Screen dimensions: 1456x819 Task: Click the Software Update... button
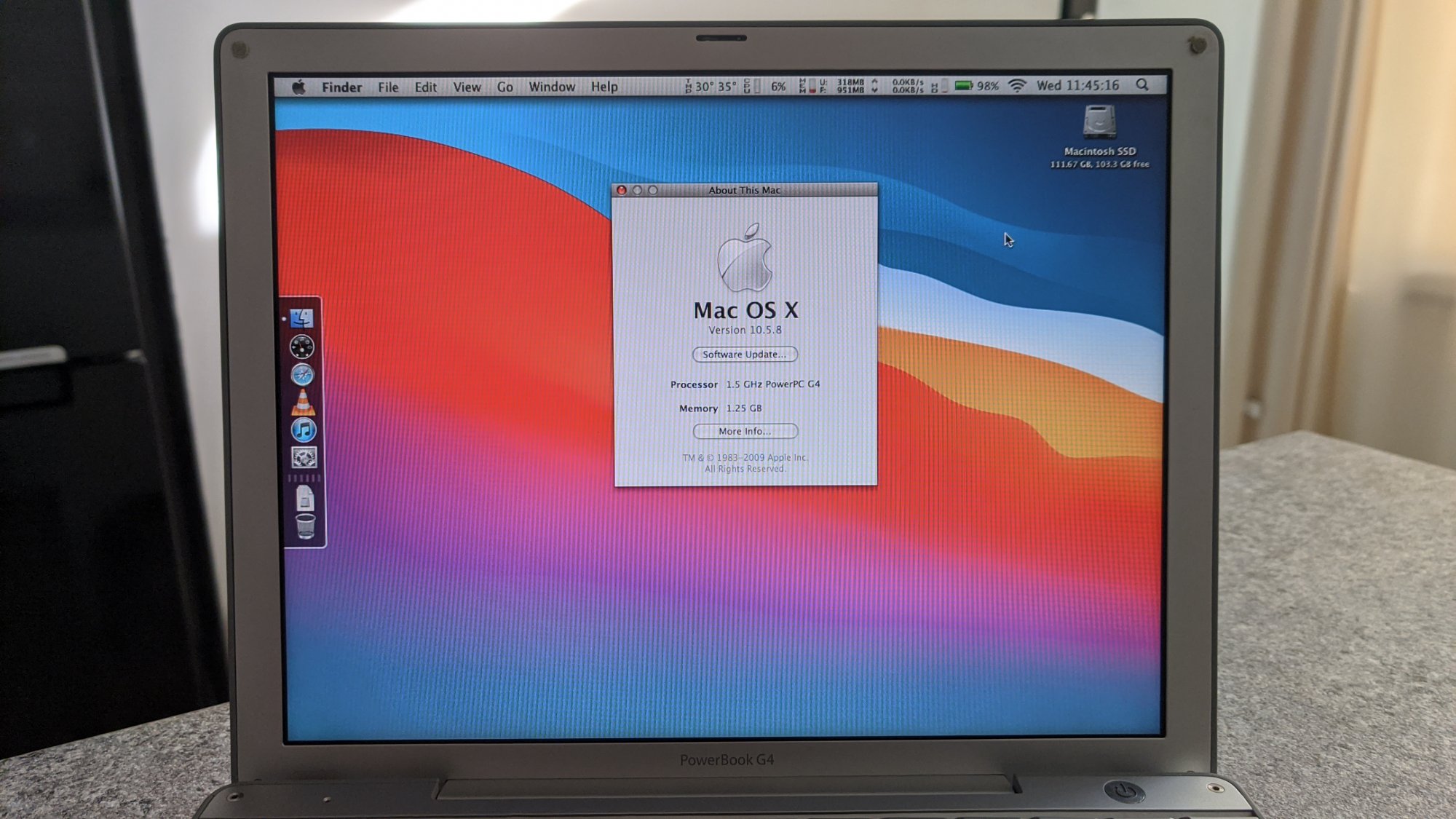coord(744,355)
